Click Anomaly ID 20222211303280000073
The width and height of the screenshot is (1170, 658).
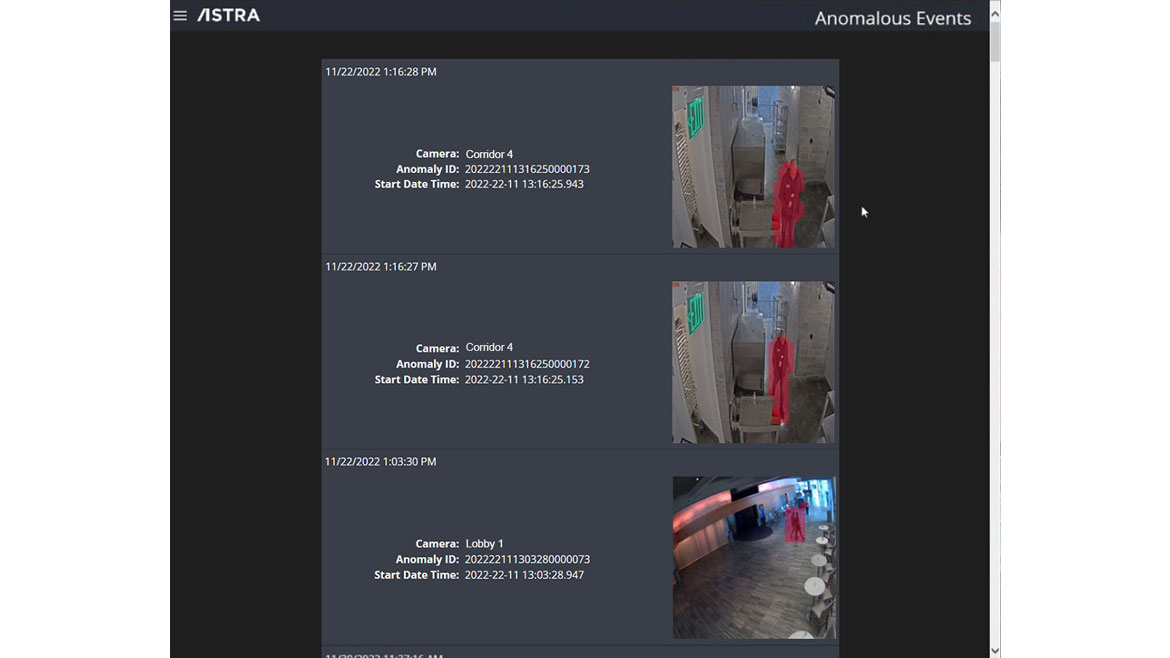(x=527, y=560)
